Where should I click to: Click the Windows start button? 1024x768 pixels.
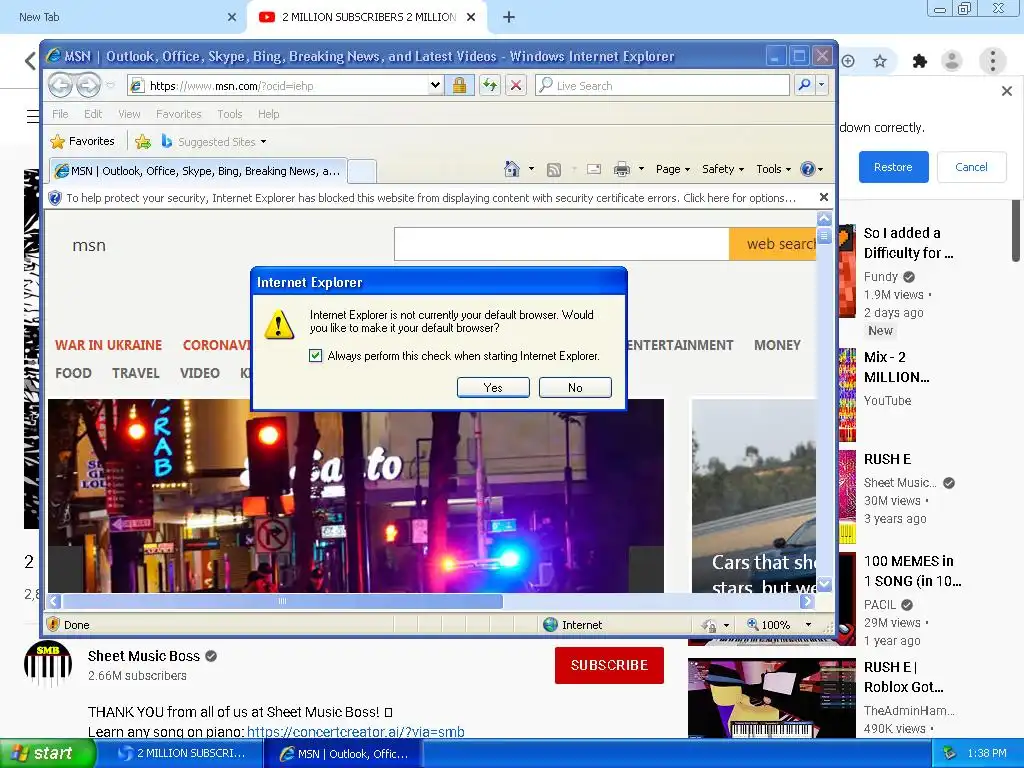coord(48,753)
